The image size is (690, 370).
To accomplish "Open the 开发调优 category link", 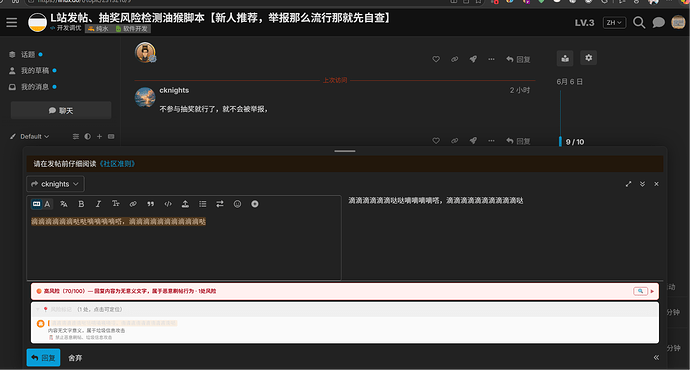I will (x=66, y=28).
